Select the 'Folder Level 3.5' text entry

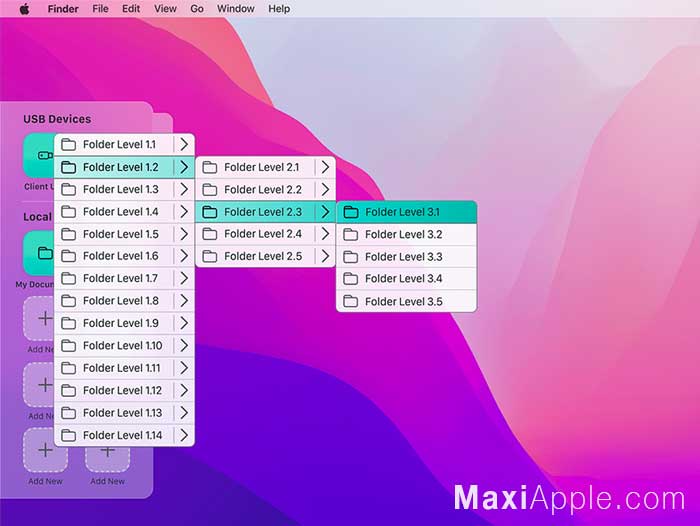[404, 301]
